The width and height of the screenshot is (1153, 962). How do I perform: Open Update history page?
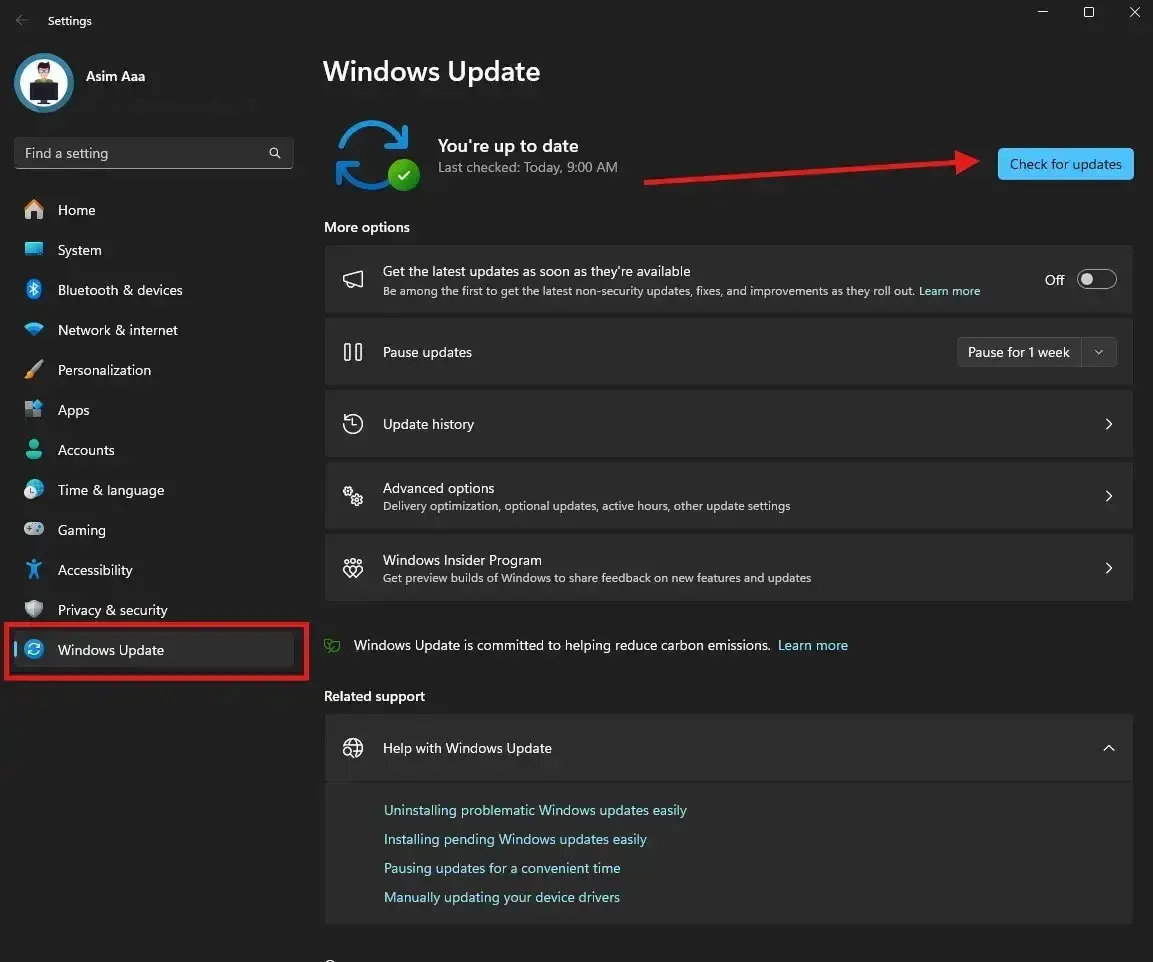point(728,424)
